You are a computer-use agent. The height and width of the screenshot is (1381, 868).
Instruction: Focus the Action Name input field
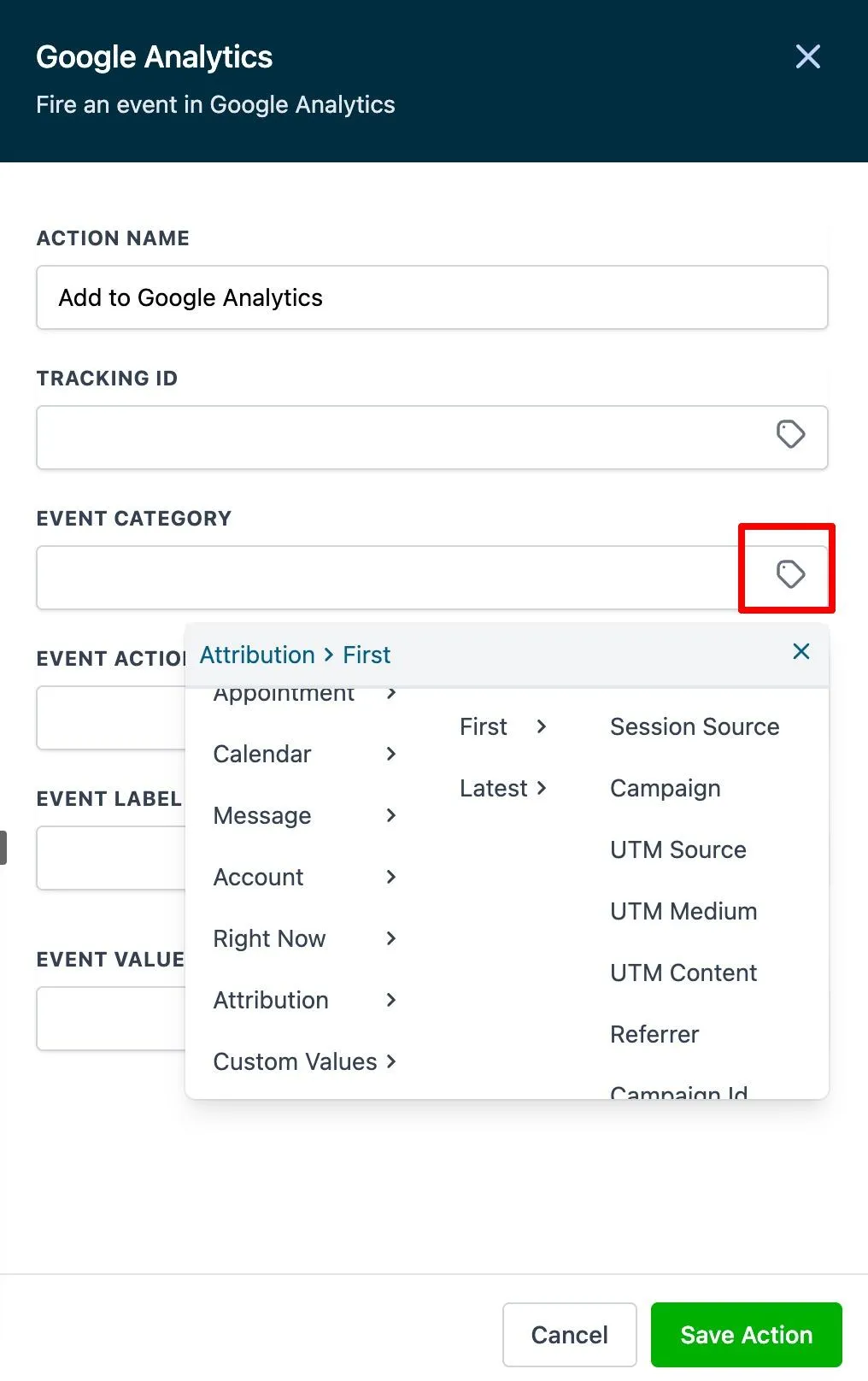click(431, 297)
